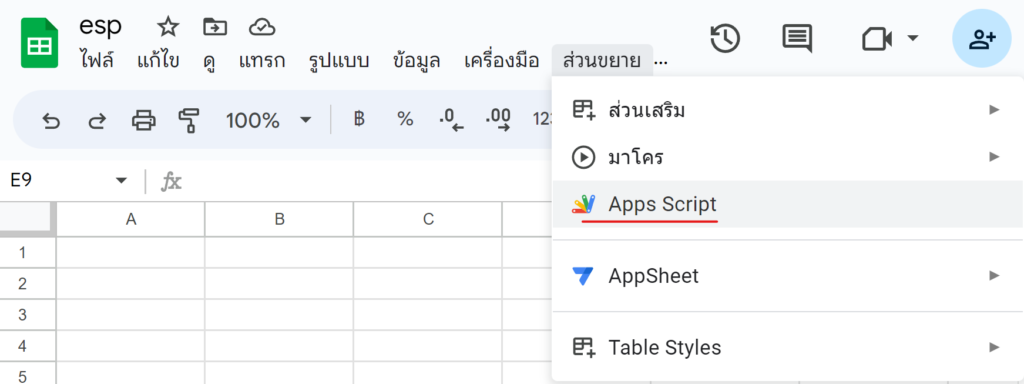Viewport: 1024px width, 384px height.
Task: Start a meeting with camera icon
Action: click(x=876, y=39)
